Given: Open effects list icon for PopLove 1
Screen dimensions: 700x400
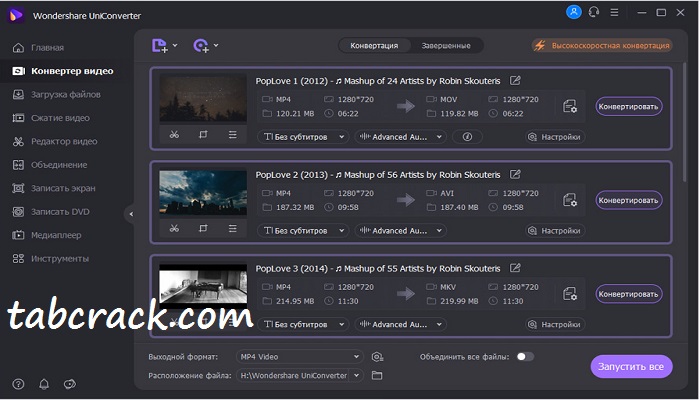Looking at the screenshot, I should 233,134.
